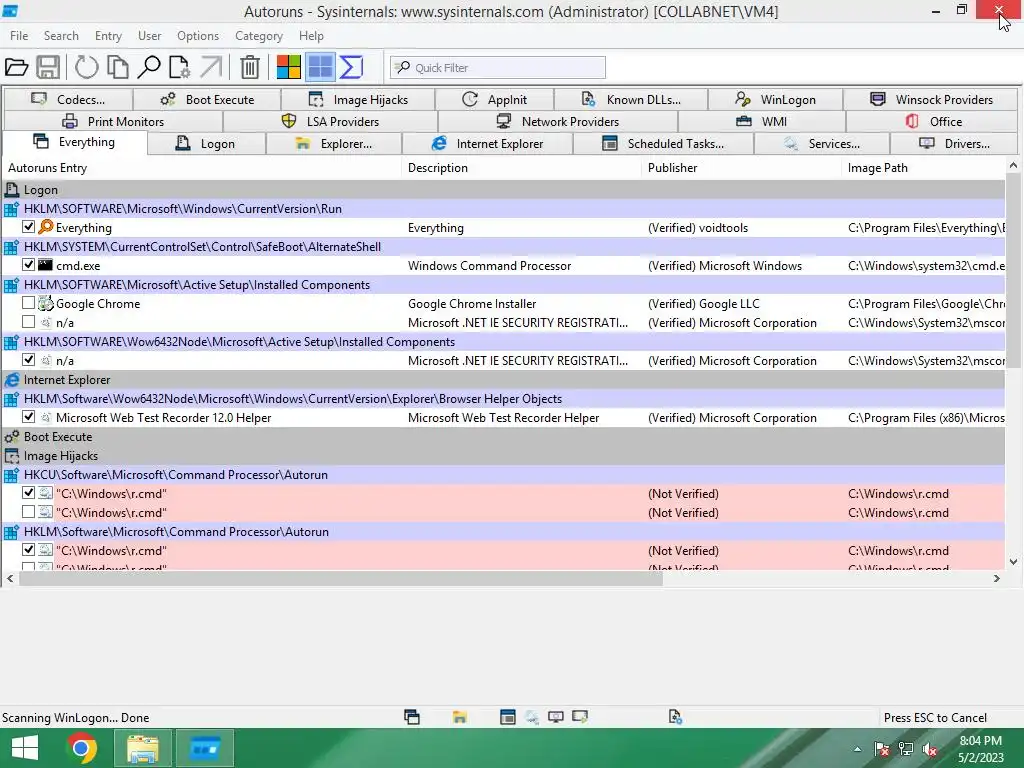The height and width of the screenshot is (768, 1024).
Task: Open Google Chrome from the taskbar
Action: (x=82, y=748)
